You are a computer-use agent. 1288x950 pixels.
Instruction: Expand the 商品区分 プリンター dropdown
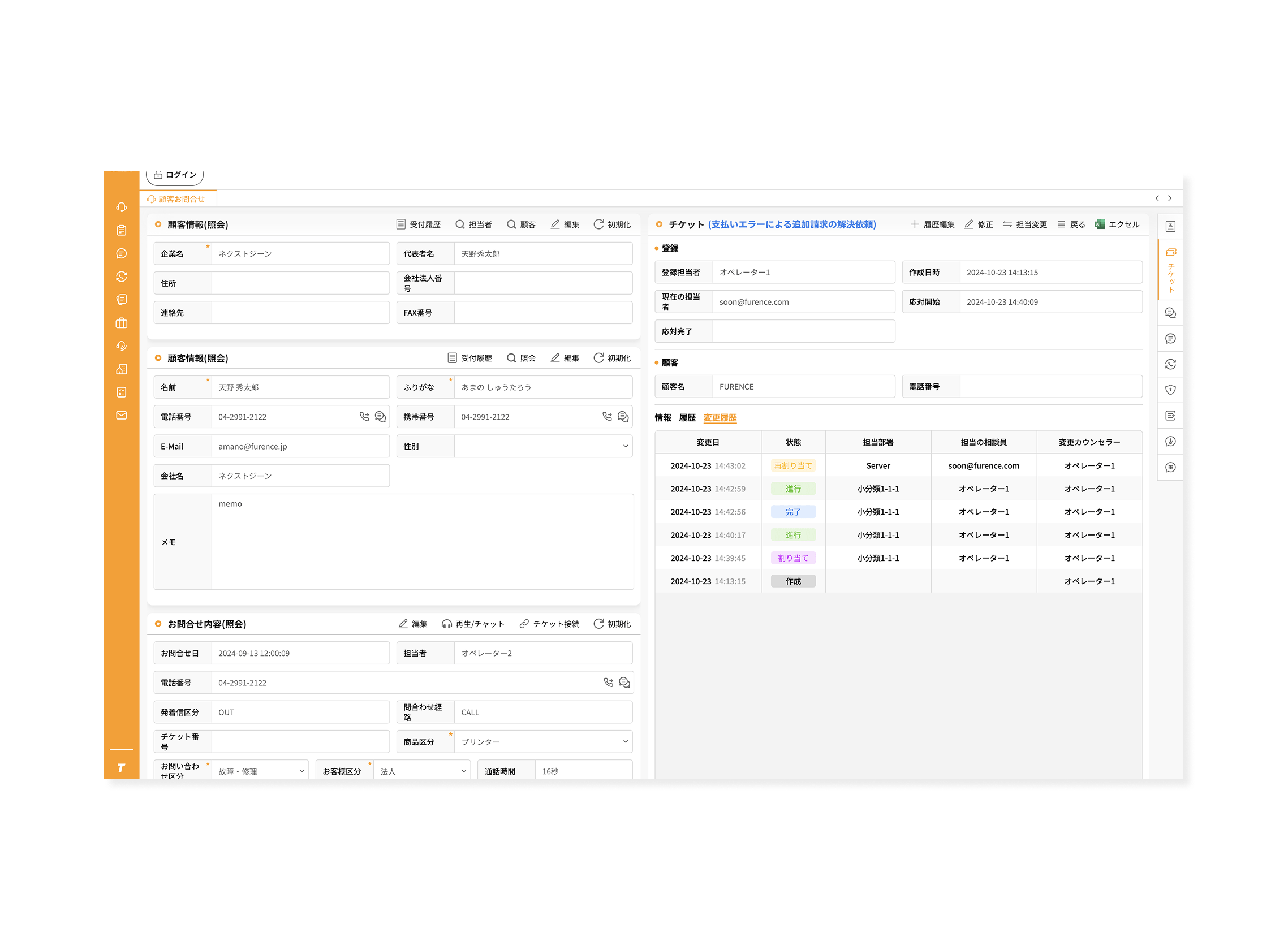543,742
